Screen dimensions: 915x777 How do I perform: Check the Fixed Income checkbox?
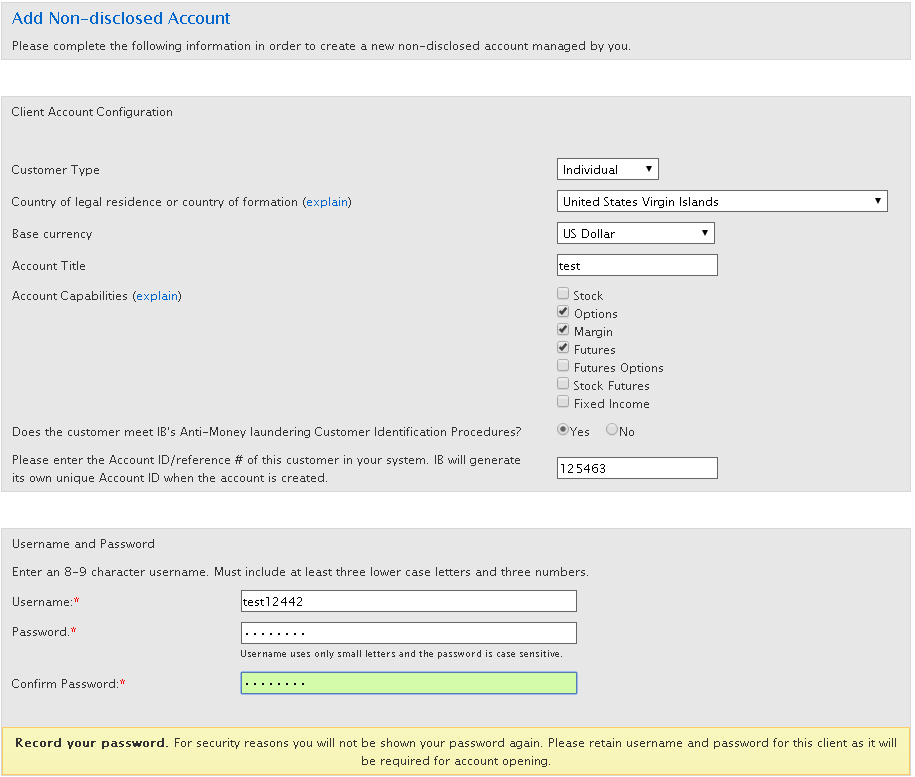pyautogui.click(x=563, y=403)
